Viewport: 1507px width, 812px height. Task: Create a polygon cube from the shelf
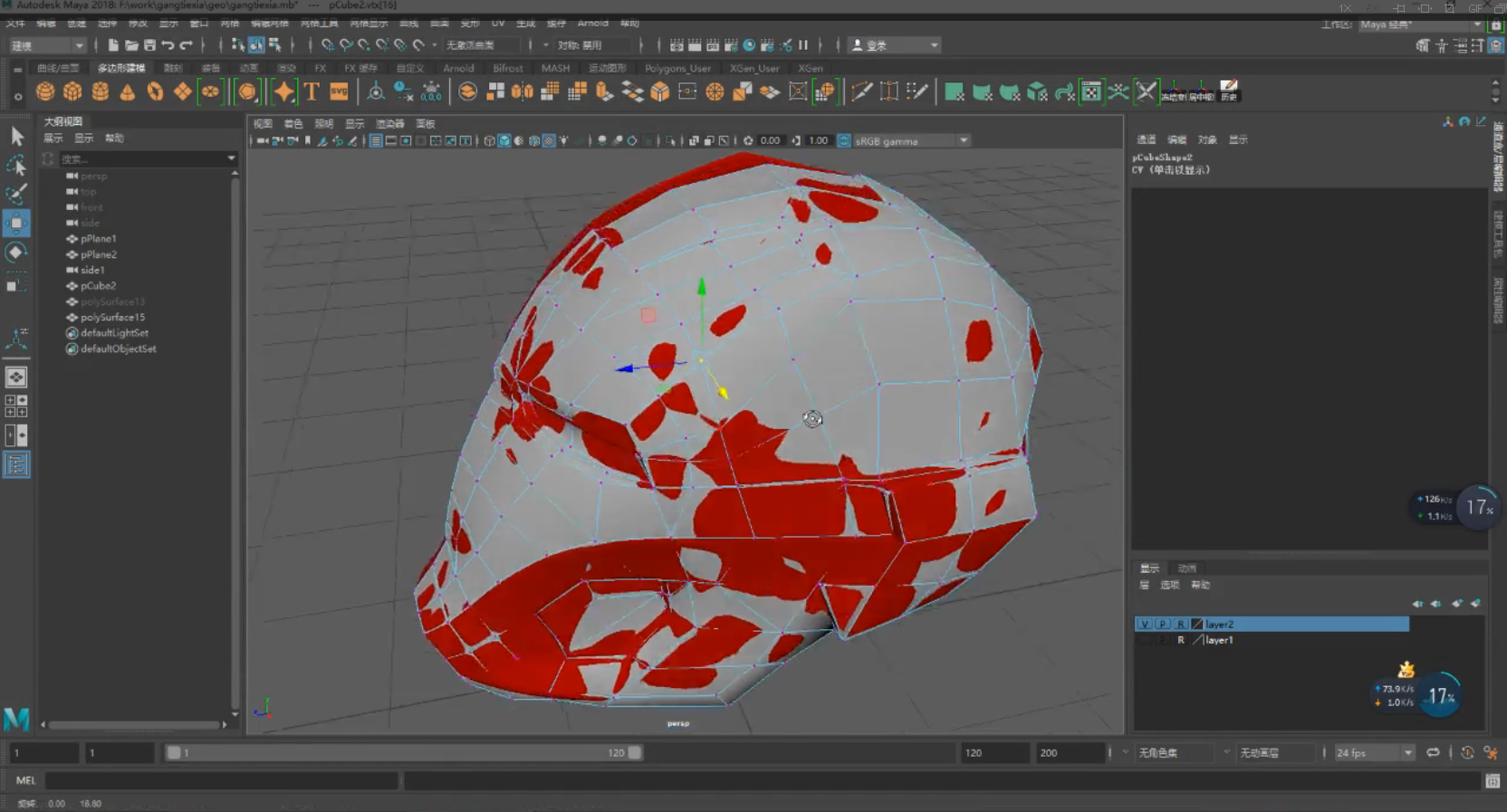click(x=72, y=91)
